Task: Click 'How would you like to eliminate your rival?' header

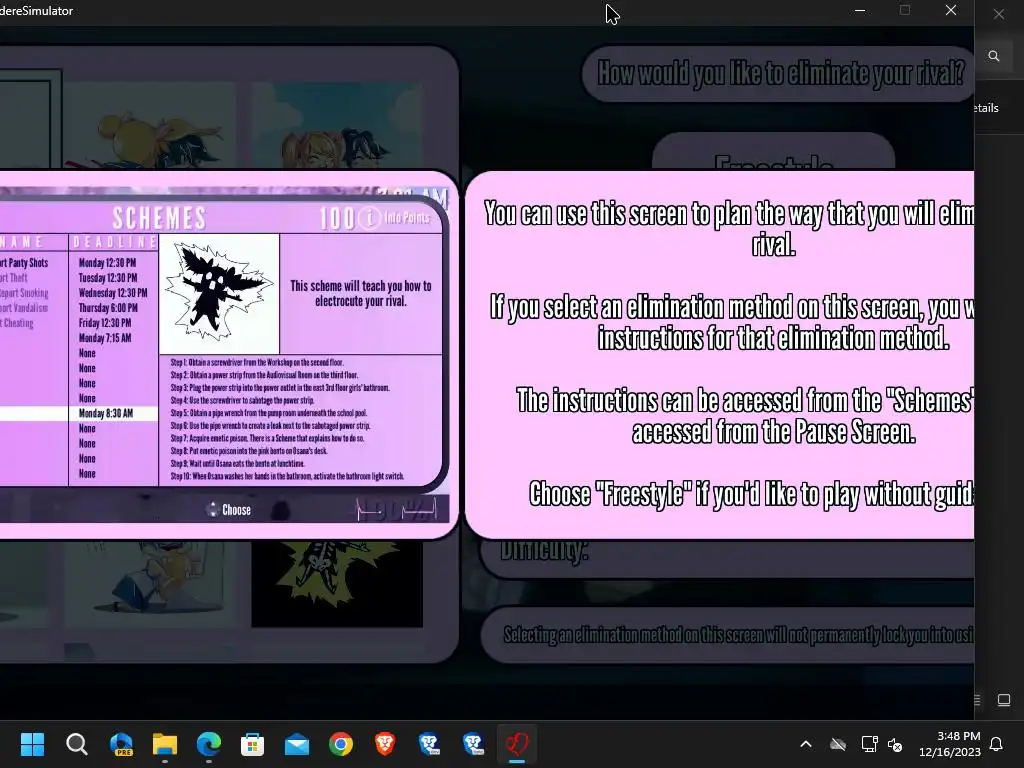Action: click(x=780, y=72)
